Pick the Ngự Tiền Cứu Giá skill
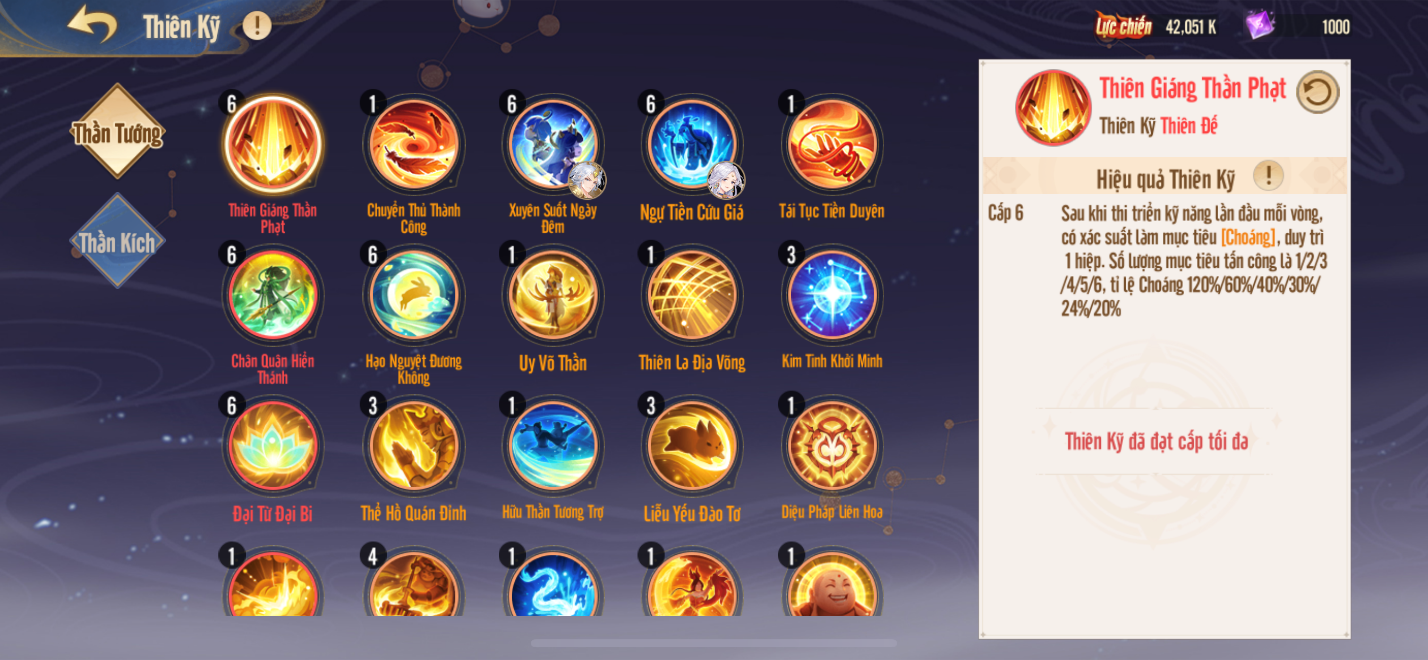This screenshot has height=660, width=1428. [692, 144]
